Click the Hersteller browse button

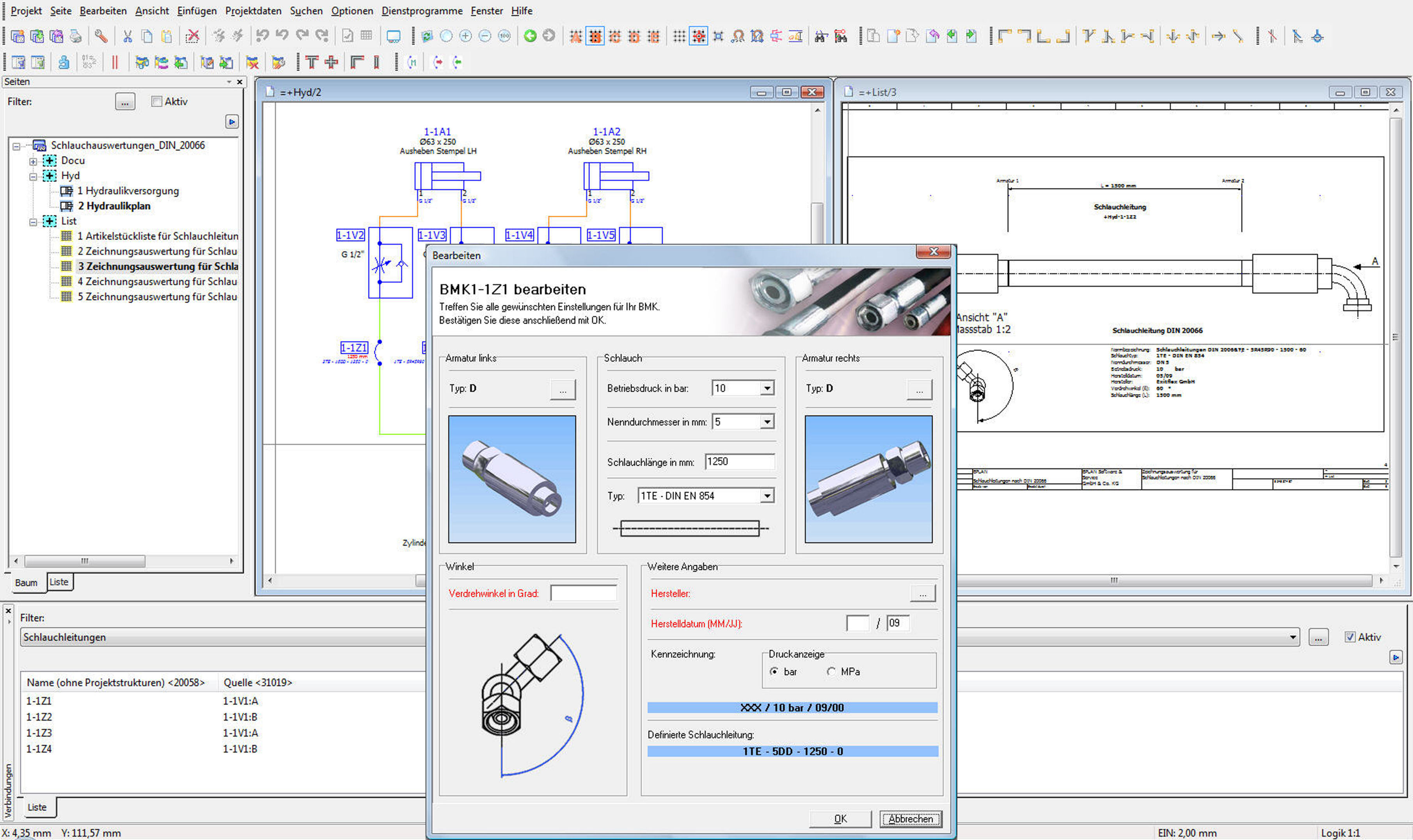[922, 594]
